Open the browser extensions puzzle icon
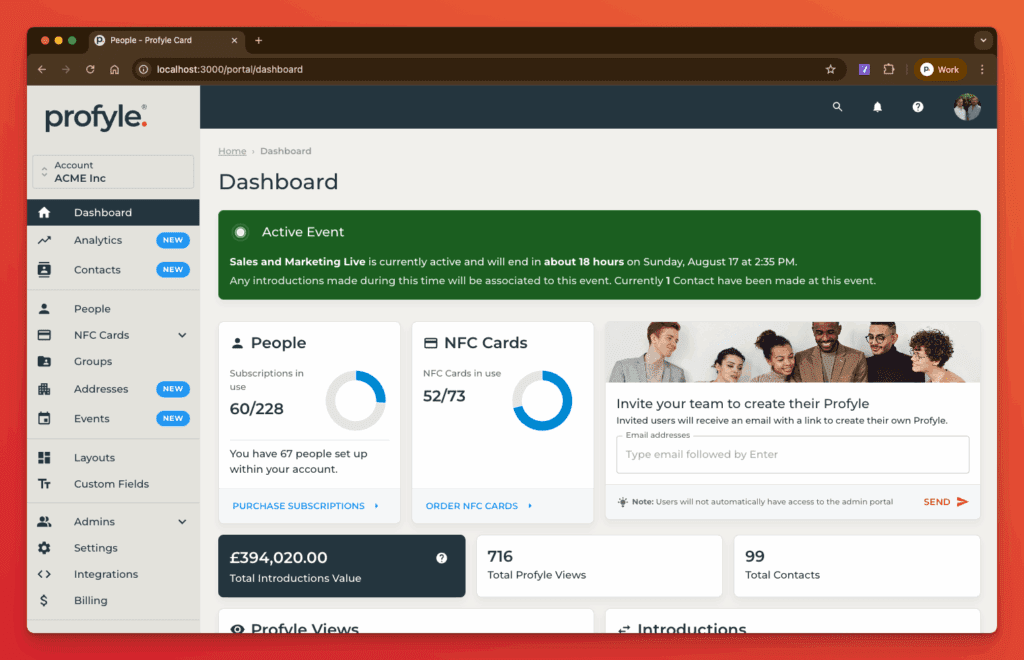 (x=888, y=70)
